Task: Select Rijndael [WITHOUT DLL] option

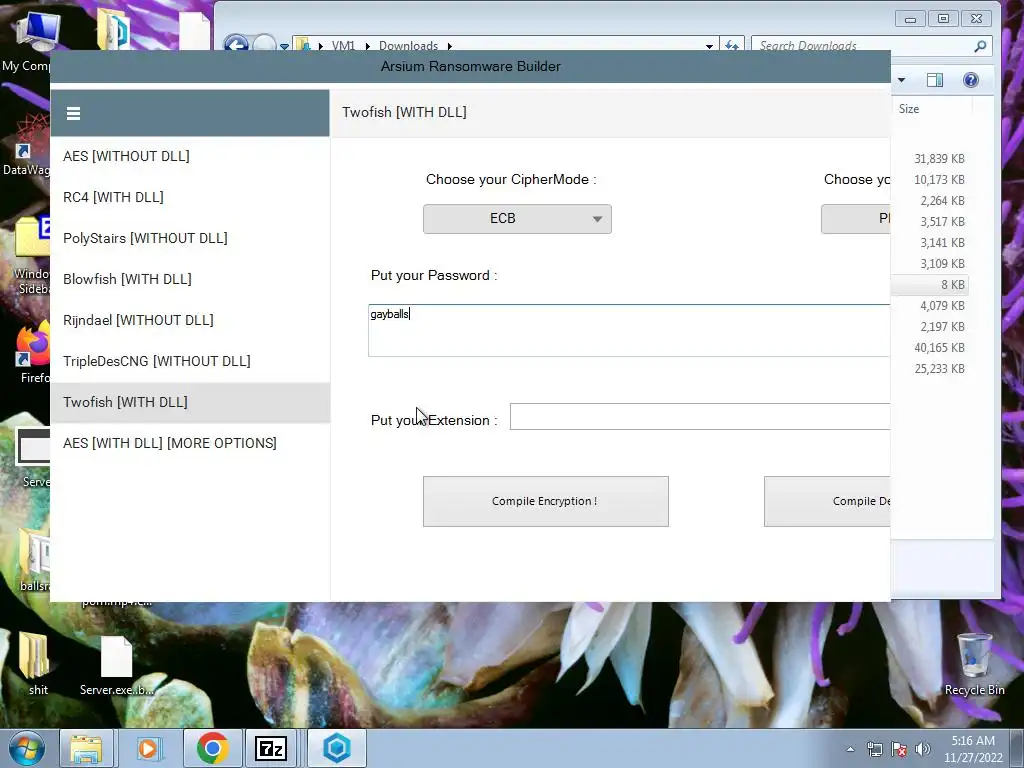Action: point(190,320)
